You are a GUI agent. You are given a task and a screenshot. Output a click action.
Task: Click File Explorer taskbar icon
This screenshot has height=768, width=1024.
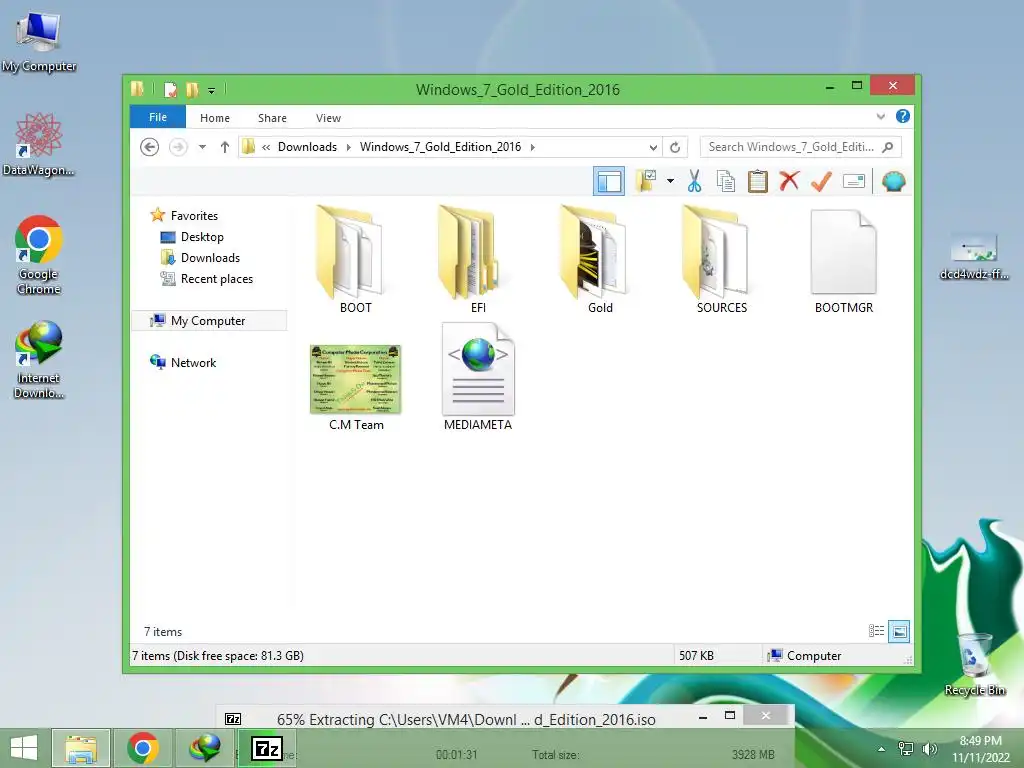coord(80,748)
